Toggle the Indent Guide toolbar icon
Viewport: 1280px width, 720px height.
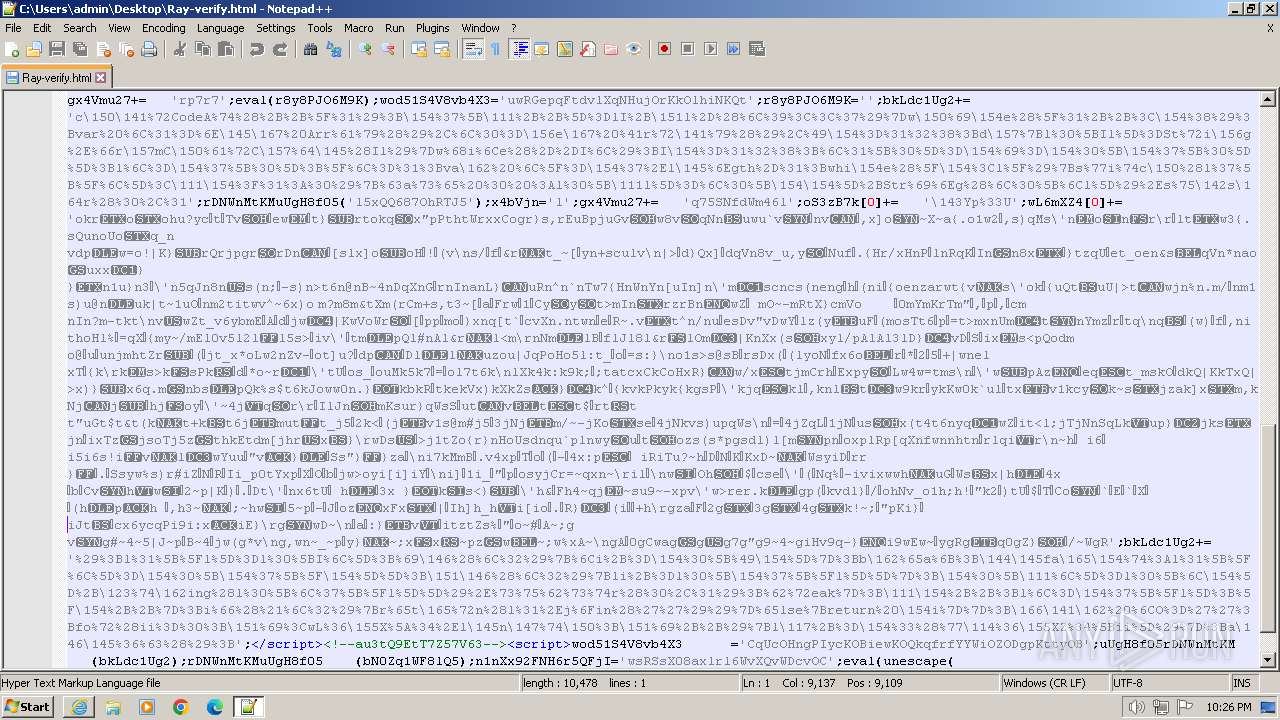519,49
